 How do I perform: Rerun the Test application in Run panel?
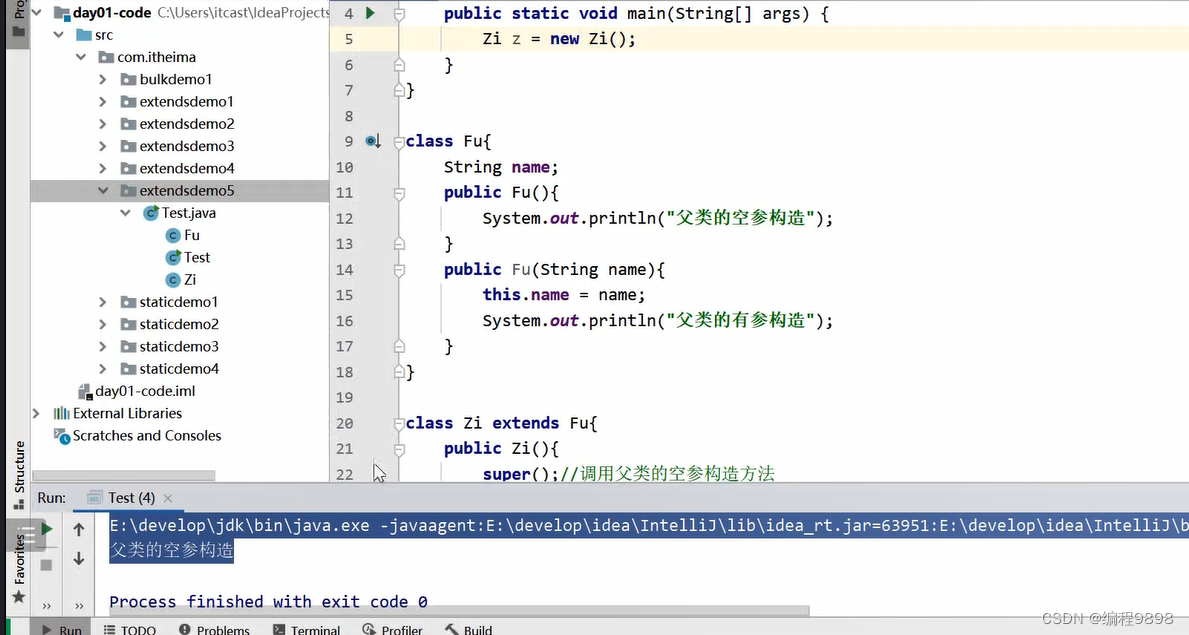coord(45,529)
